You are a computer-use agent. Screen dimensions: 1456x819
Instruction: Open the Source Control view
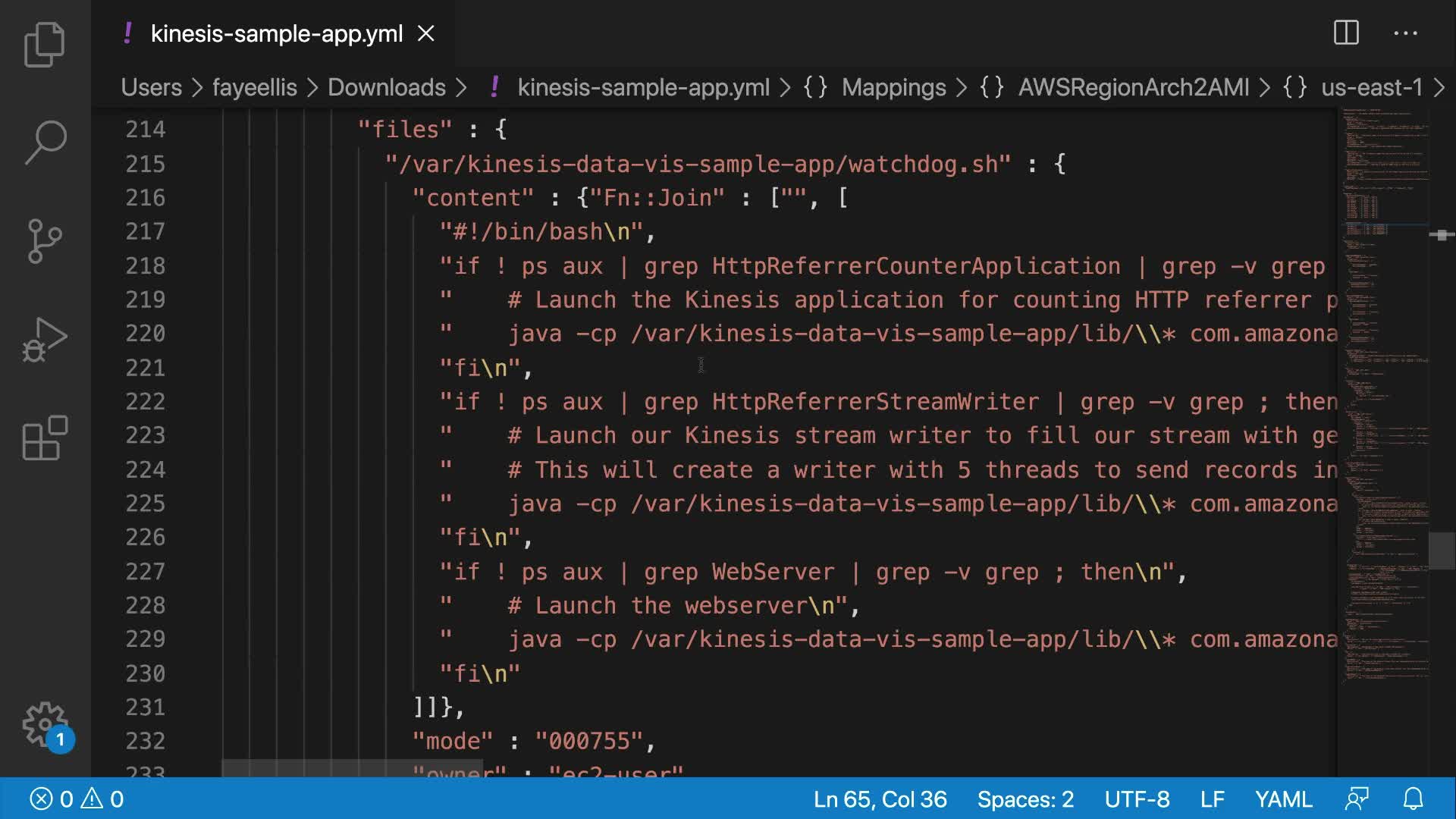(45, 240)
